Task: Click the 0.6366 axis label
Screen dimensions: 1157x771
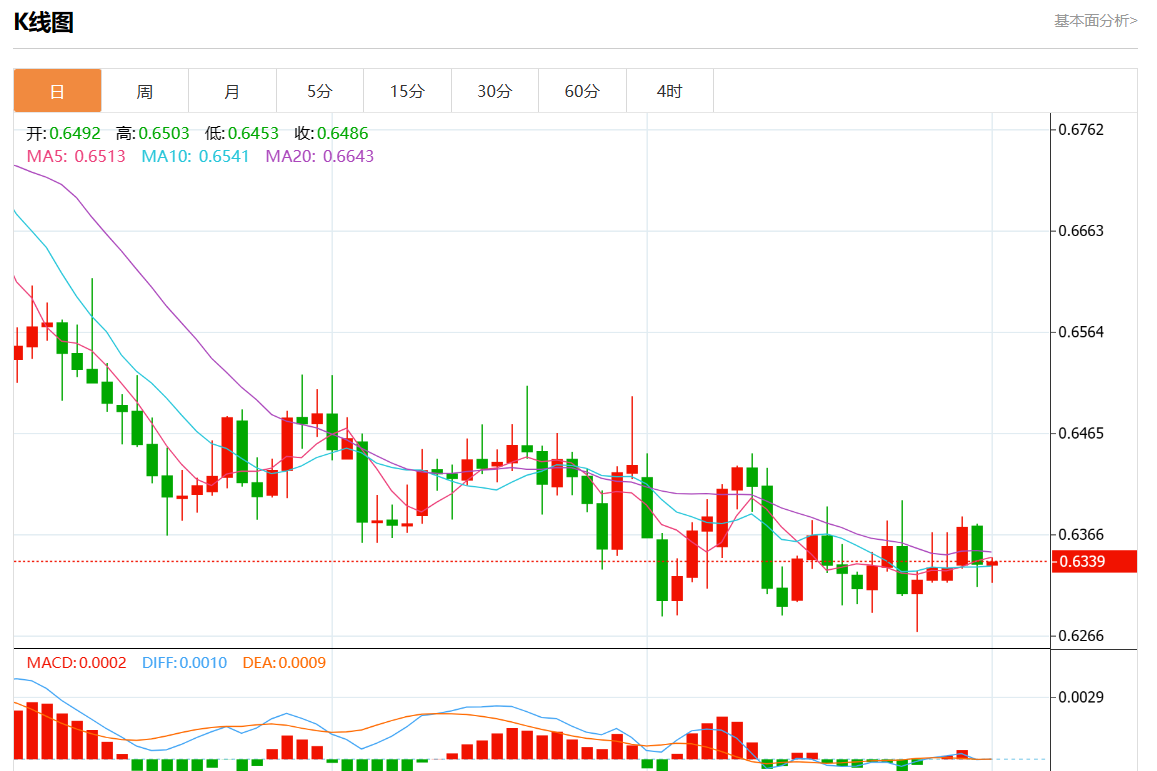Action: tap(1081, 534)
